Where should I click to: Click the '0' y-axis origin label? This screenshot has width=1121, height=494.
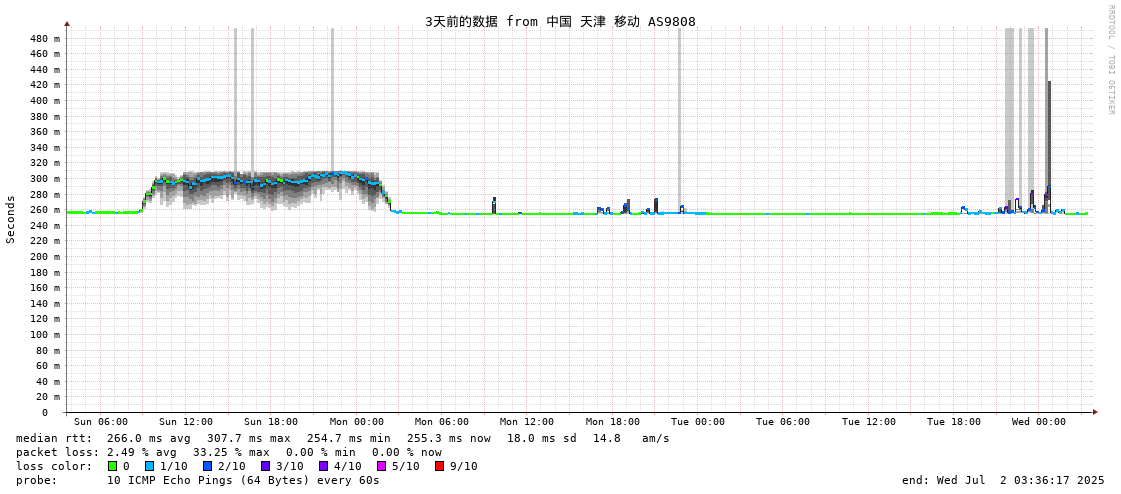45,413
